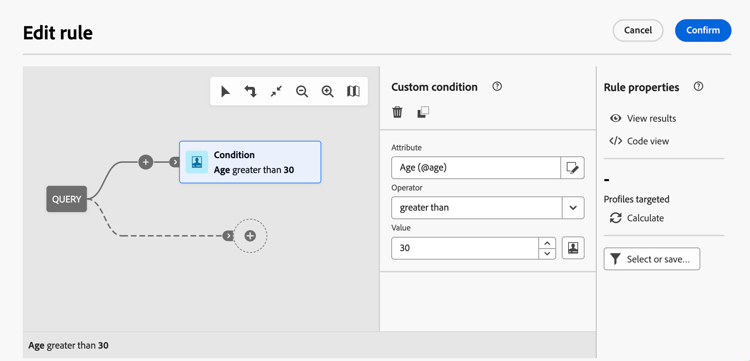Confirm the rule changes
The width and height of the screenshot is (750, 361).
(703, 30)
